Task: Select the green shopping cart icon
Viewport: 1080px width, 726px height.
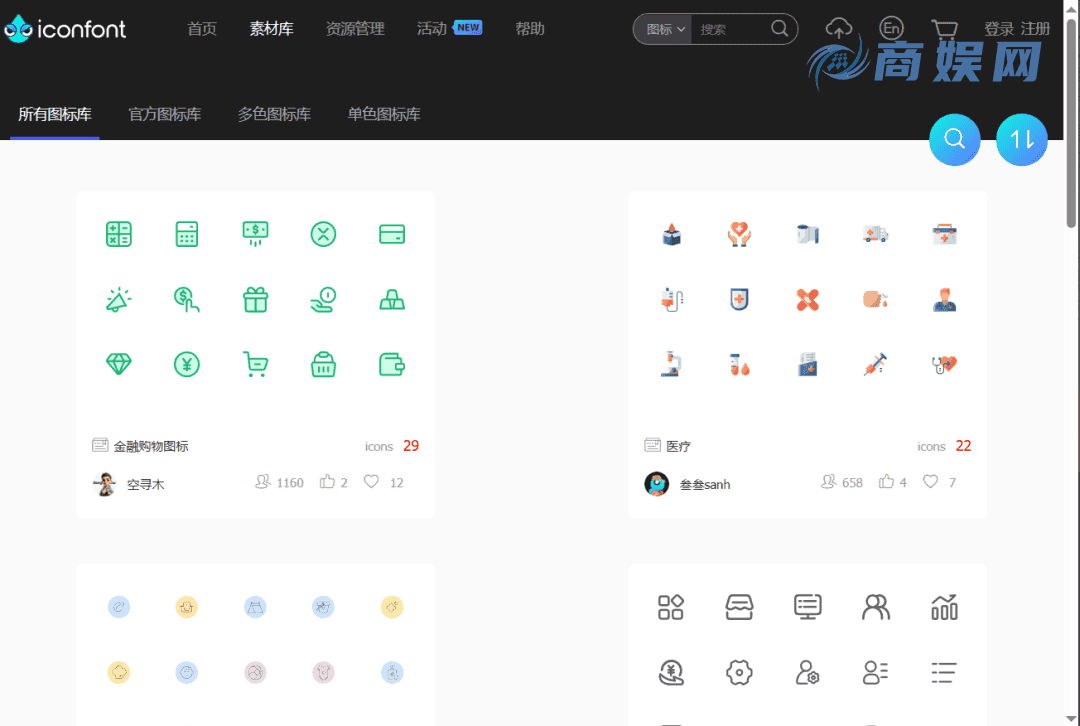Action: (256, 364)
